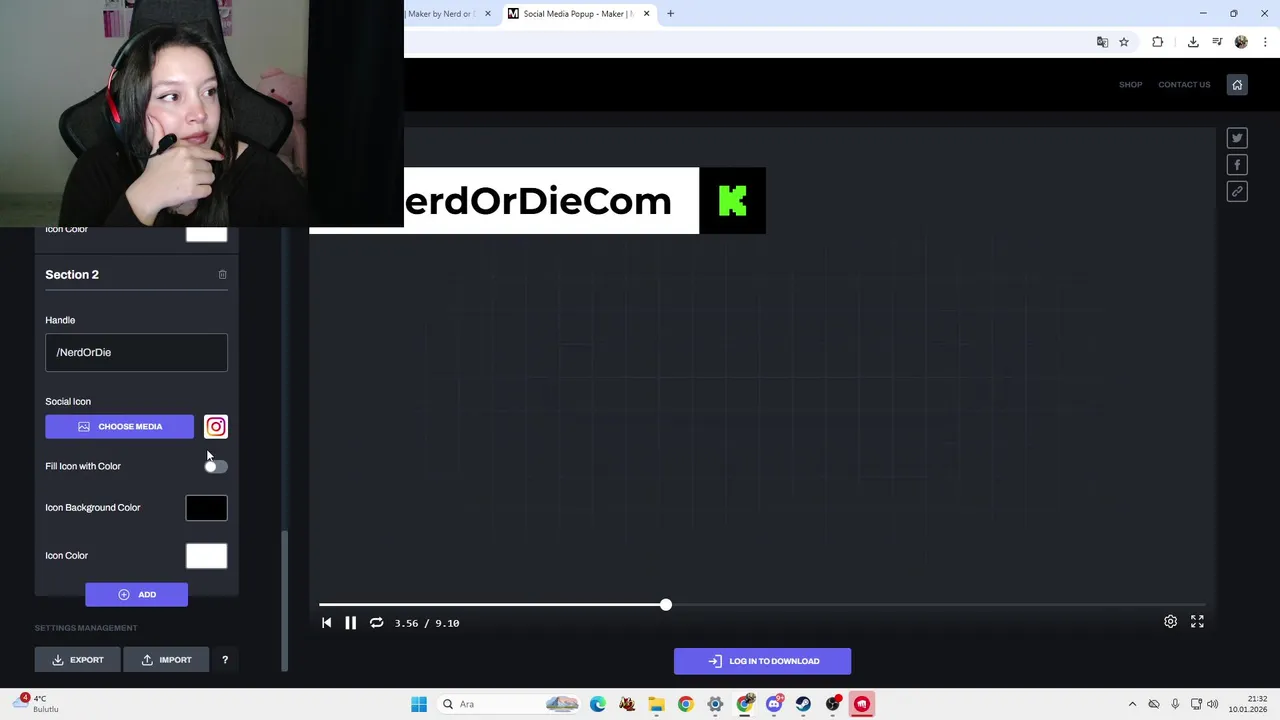Open the Icon Background Color black swatch
This screenshot has width=1280, height=720.
point(206,508)
